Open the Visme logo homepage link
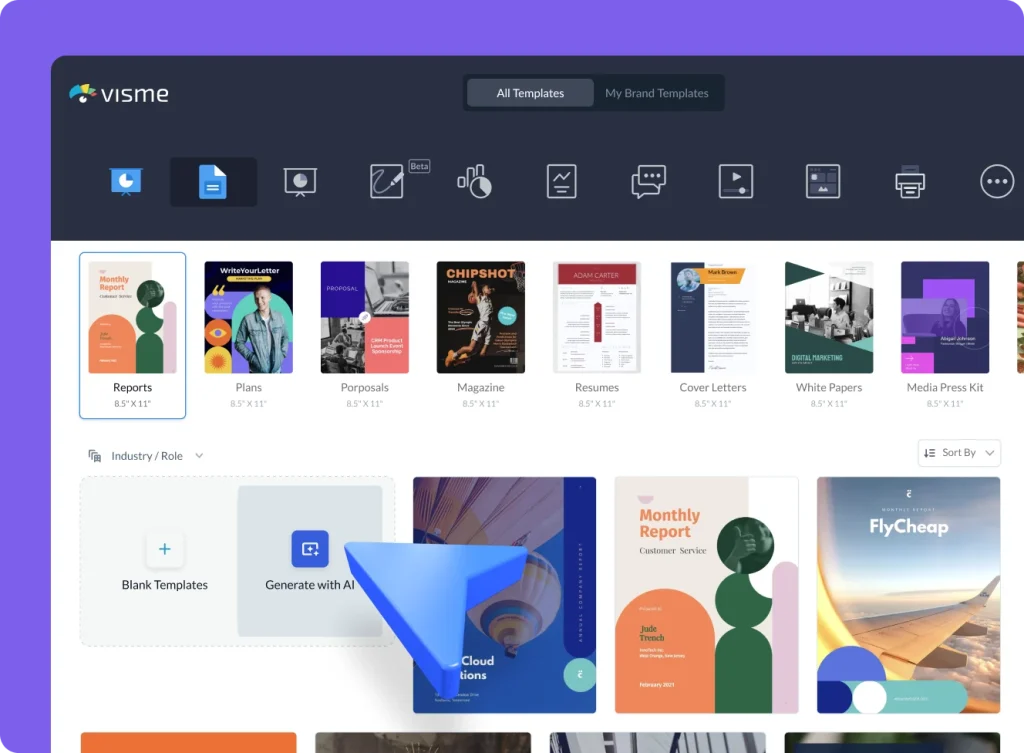The width and height of the screenshot is (1024, 753). coord(118,95)
